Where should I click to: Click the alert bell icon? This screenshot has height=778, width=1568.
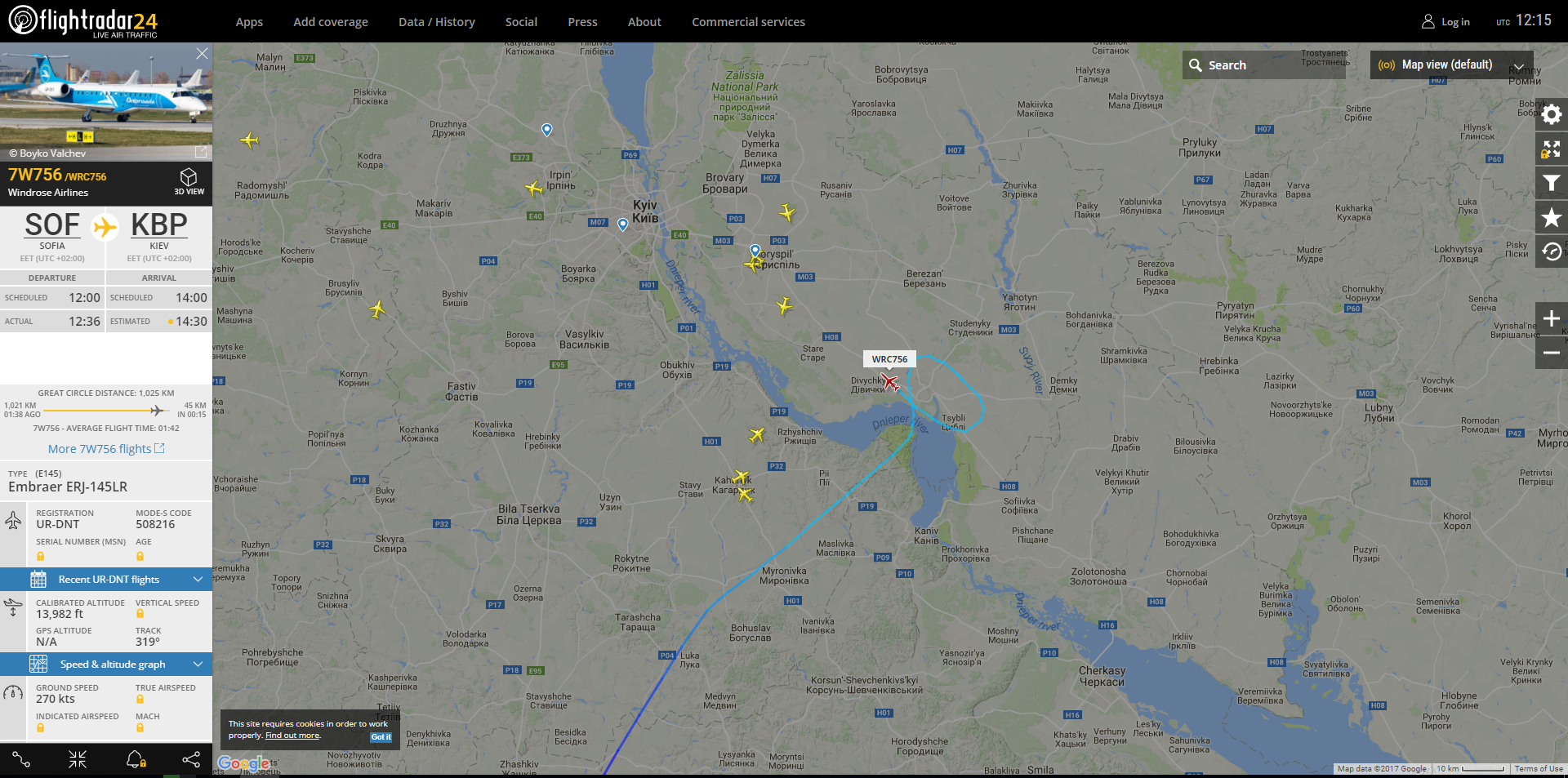point(136,760)
